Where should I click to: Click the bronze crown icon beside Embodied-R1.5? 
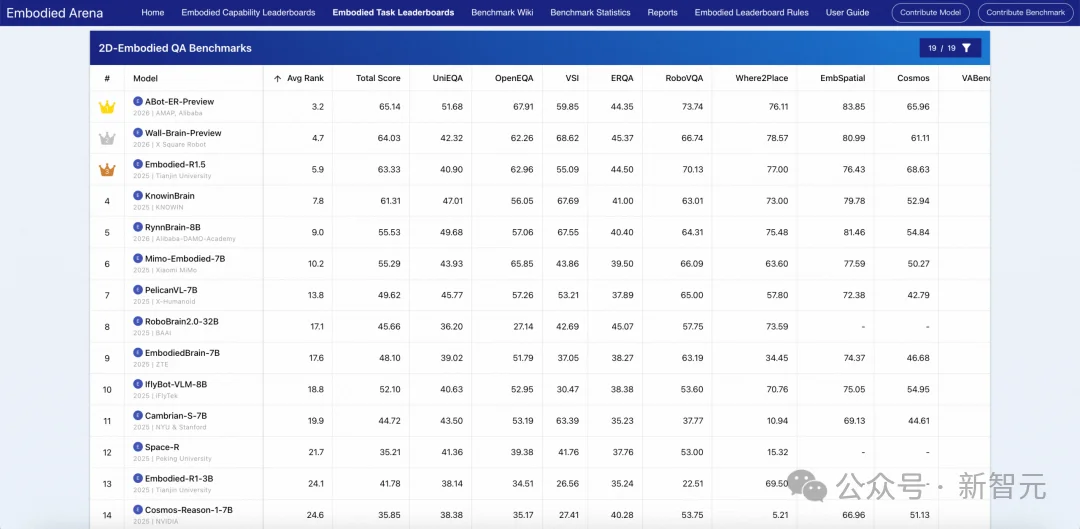[107, 169]
